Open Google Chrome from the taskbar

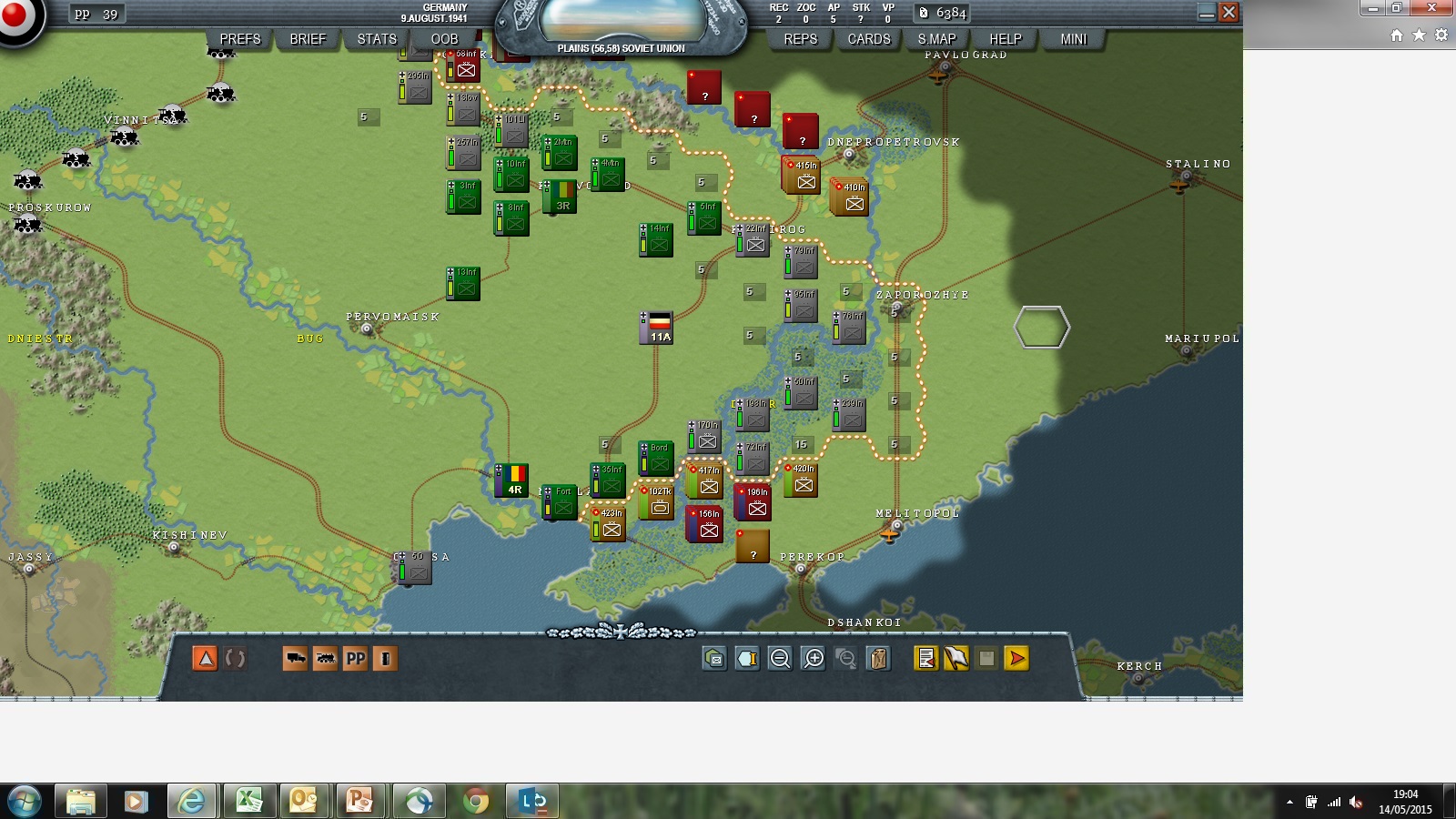tap(475, 801)
